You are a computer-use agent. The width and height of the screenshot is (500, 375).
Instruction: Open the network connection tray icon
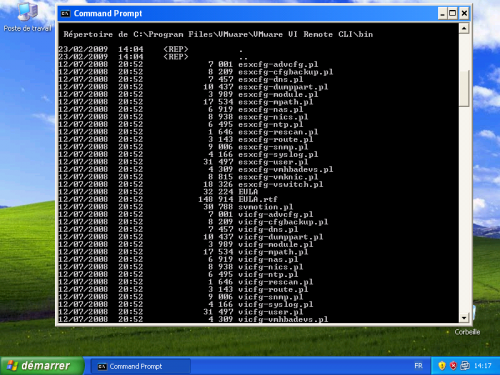click(x=465, y=366)
